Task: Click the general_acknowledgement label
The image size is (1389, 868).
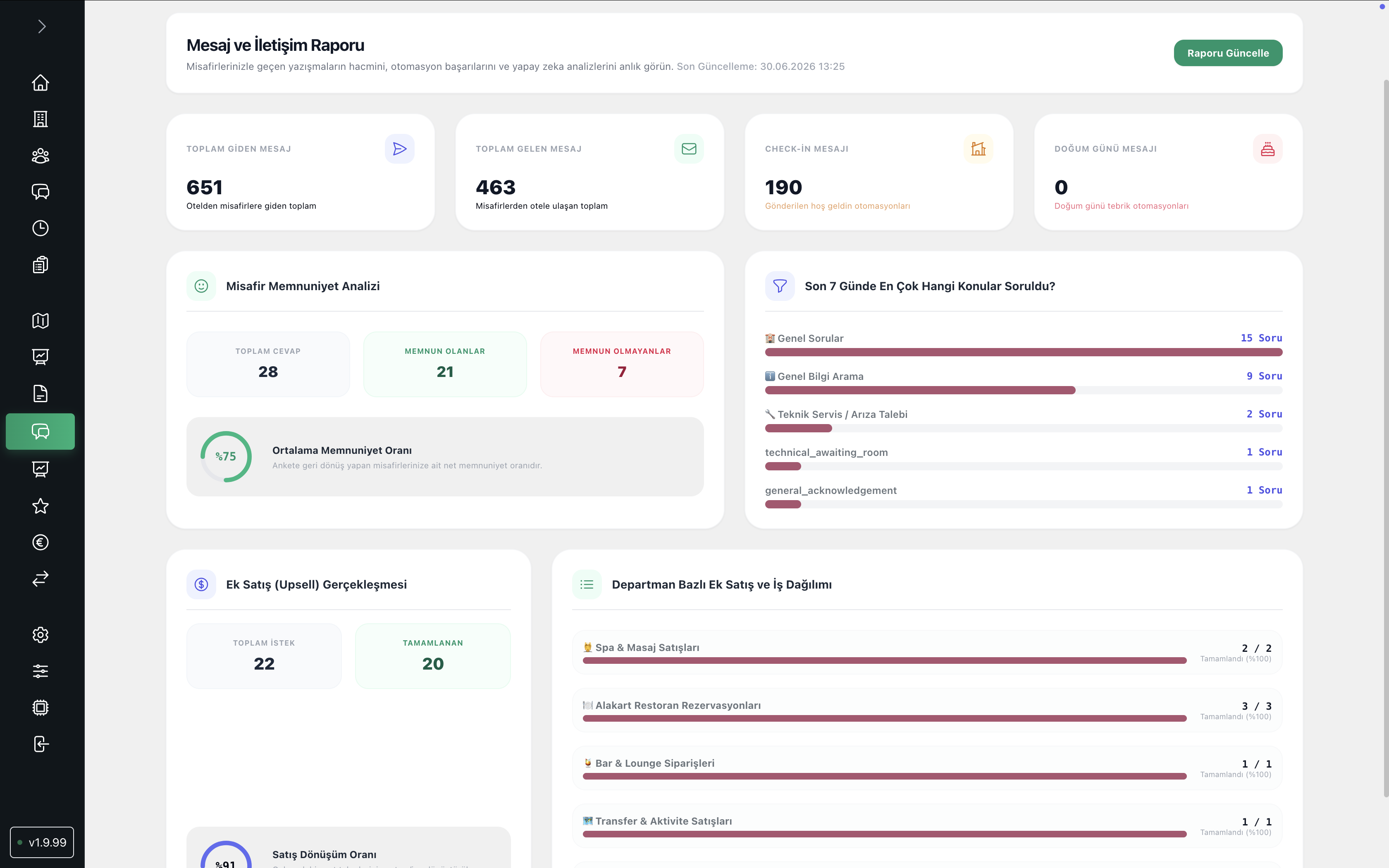Action: tap(831, 490)
